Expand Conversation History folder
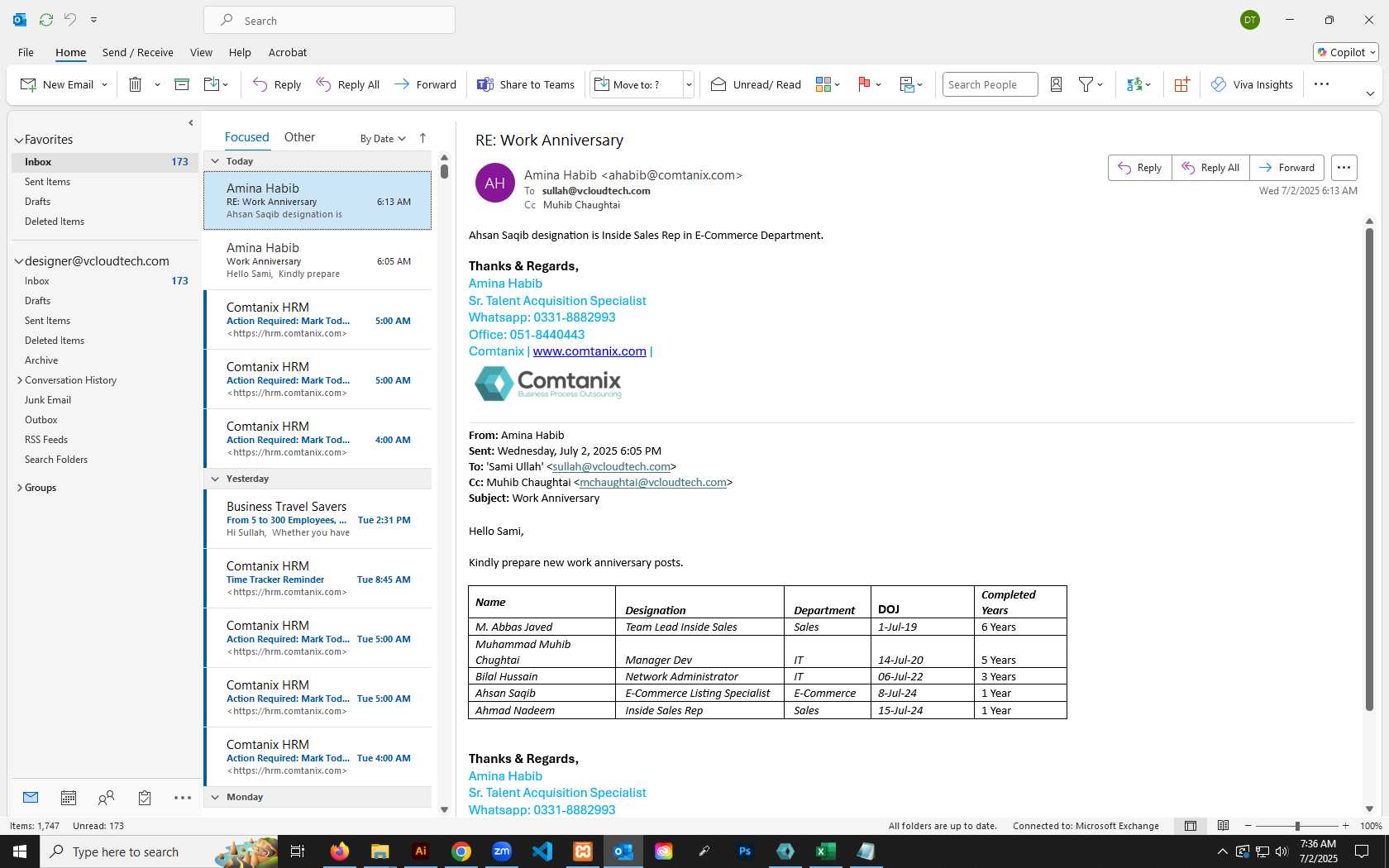Image resolution: width=1389 pixels, height=868 pixels. pos(20,380)
